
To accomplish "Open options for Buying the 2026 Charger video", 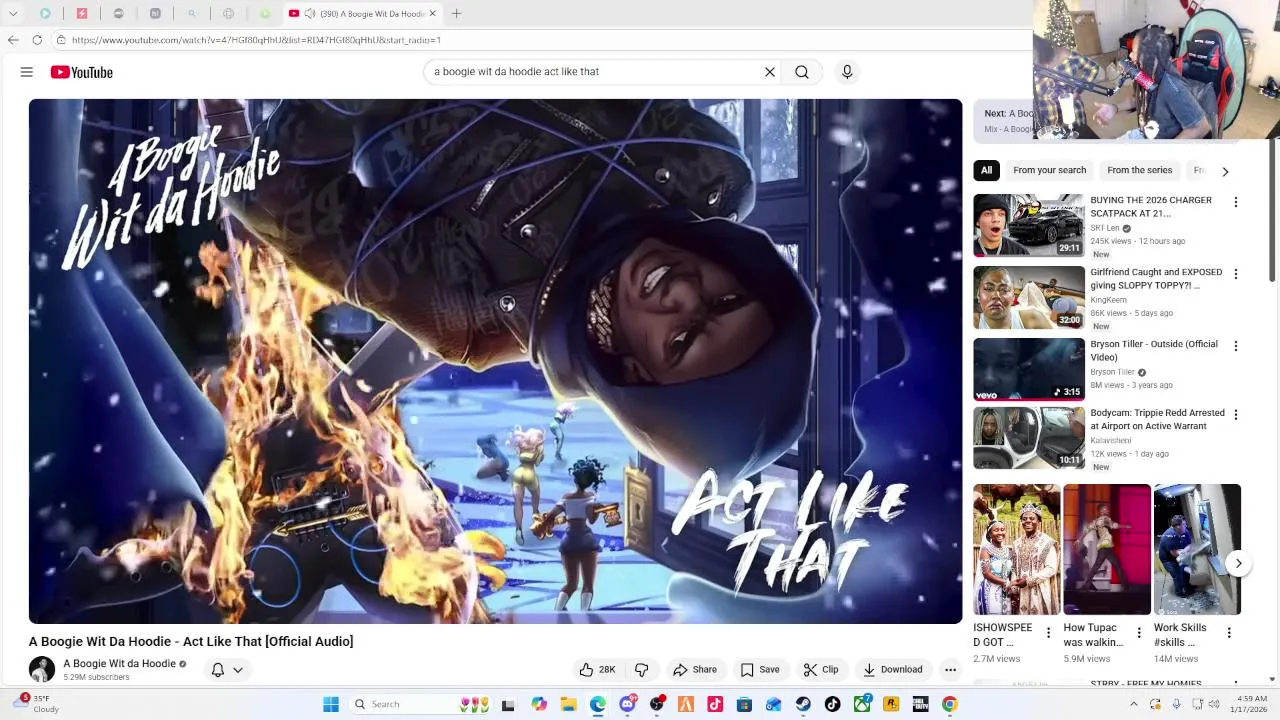I will [1235, 202].
